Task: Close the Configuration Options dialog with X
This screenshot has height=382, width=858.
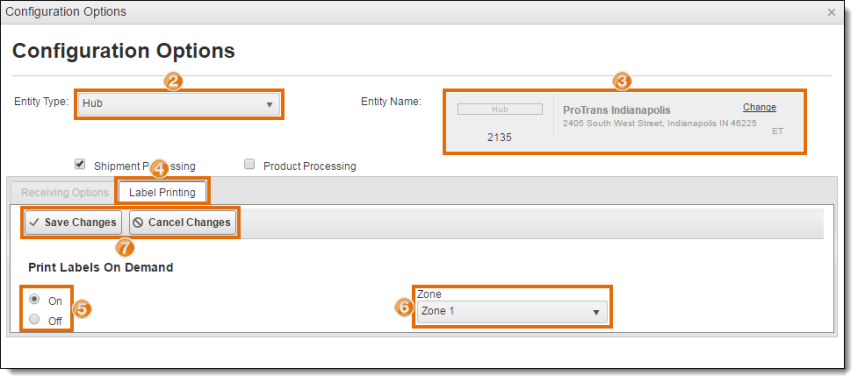Action: [831, 12]
